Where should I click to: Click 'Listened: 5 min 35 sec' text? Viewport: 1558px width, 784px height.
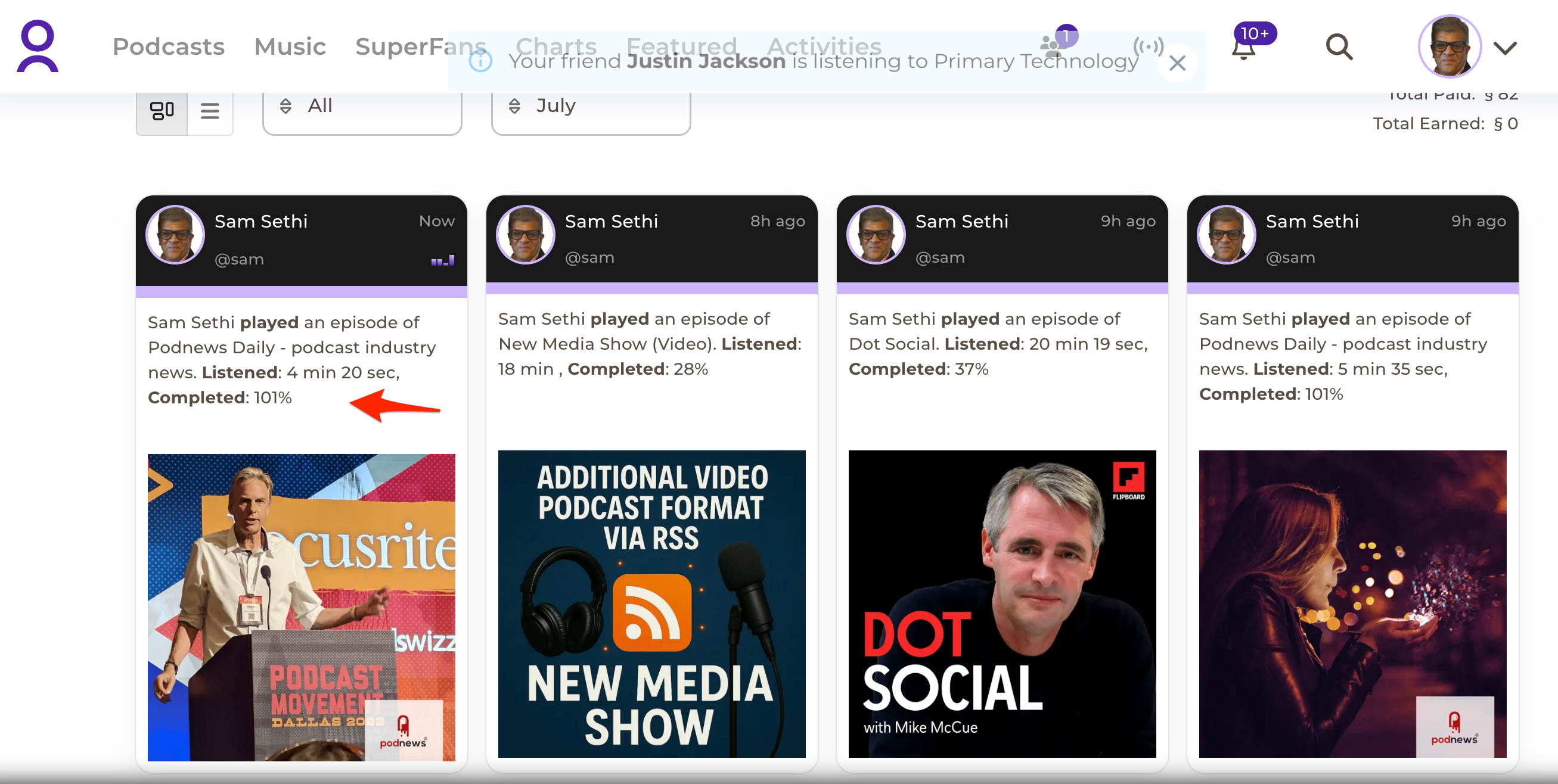pos(1350,369)
